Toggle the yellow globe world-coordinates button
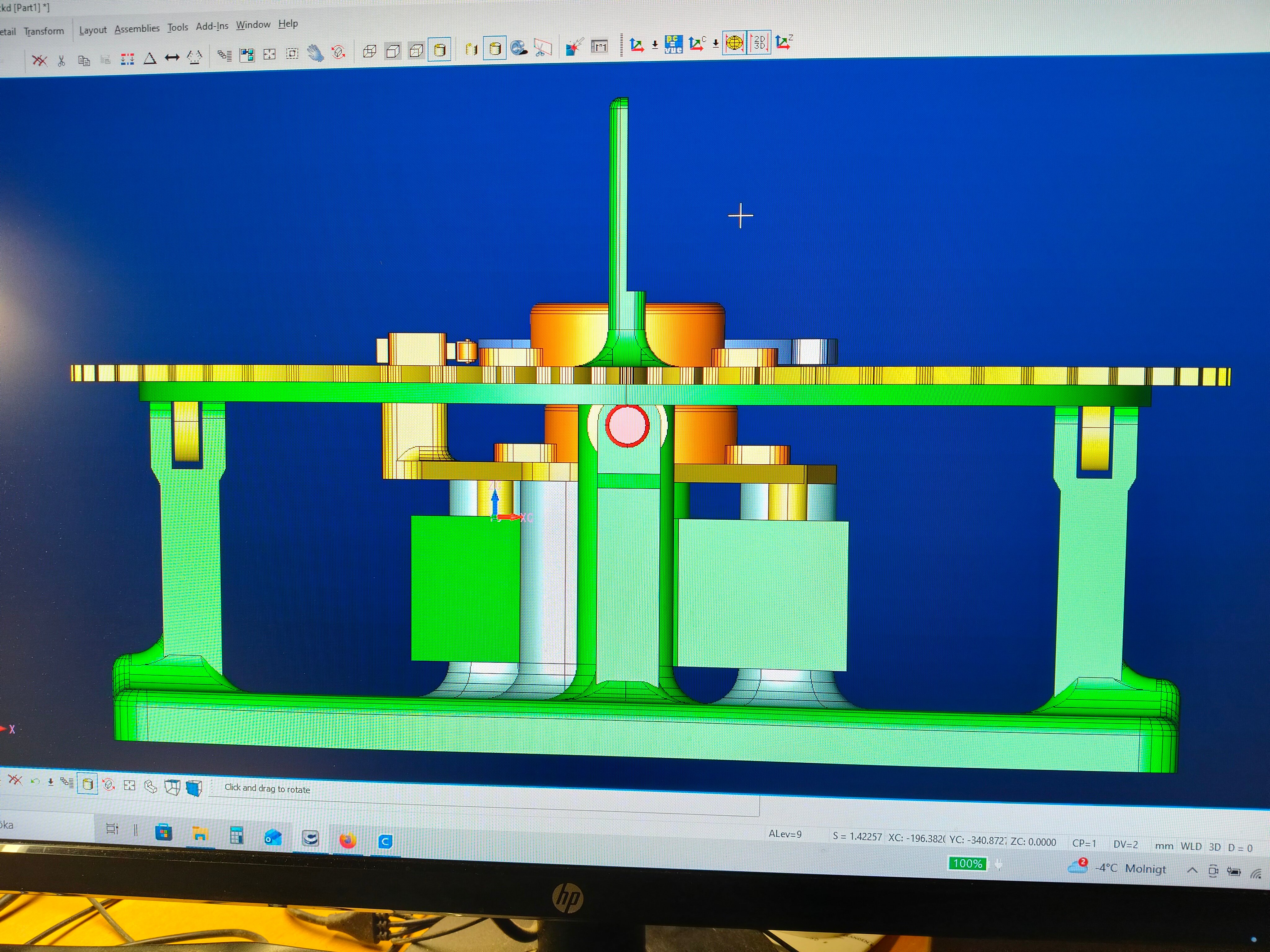This screenshot has height=952, width=1270. pyautogui.click(x=734, y=42)
